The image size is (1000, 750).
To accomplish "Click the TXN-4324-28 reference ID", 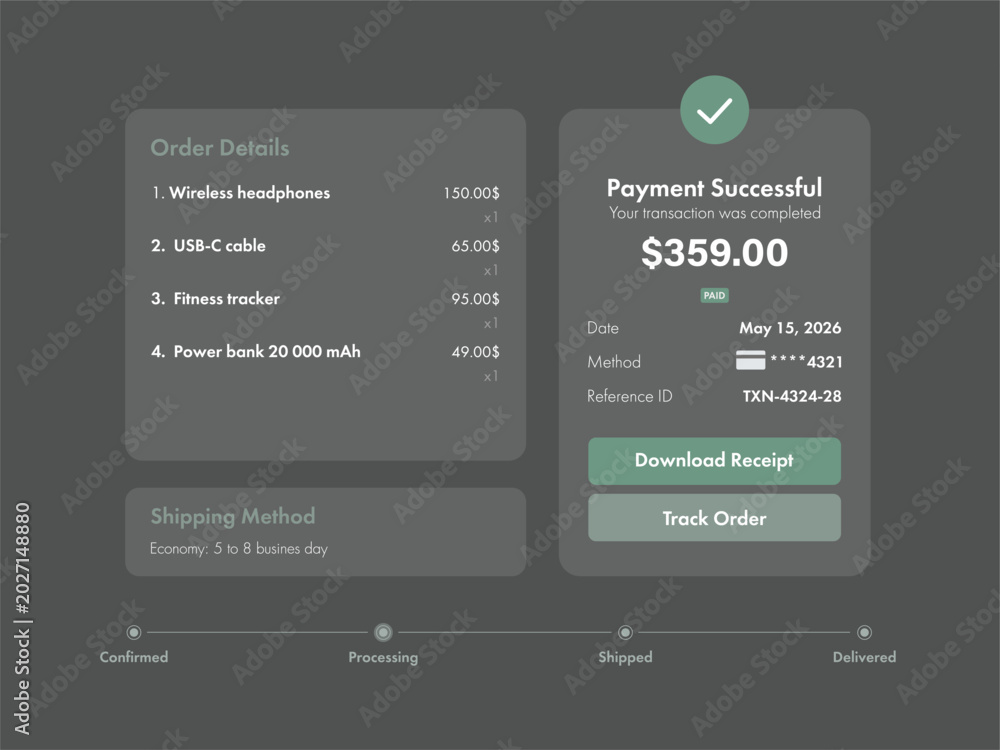I will pos(791,396).
